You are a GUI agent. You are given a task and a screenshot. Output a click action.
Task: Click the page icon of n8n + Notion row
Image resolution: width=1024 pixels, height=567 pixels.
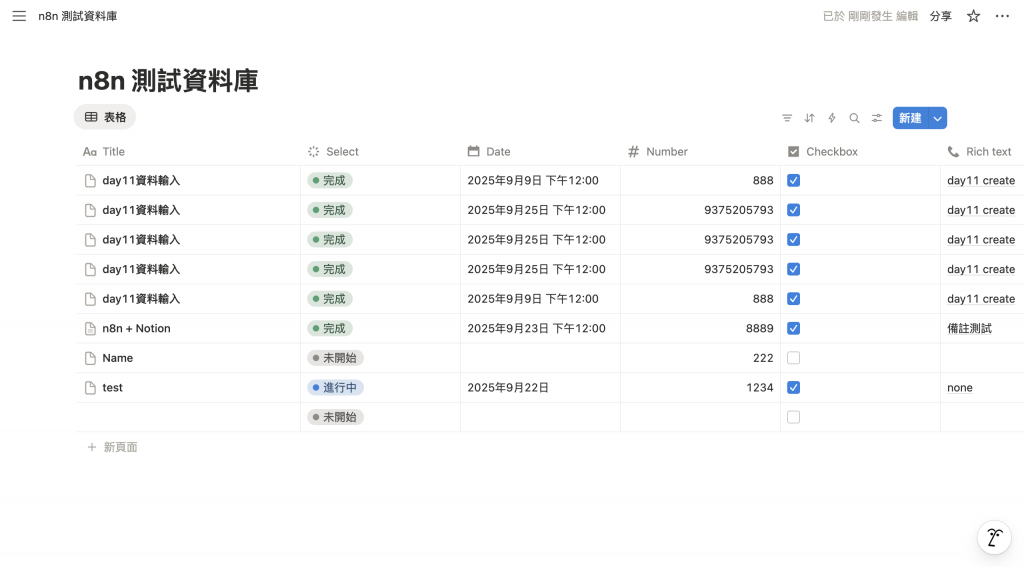[x=90, y=329]
